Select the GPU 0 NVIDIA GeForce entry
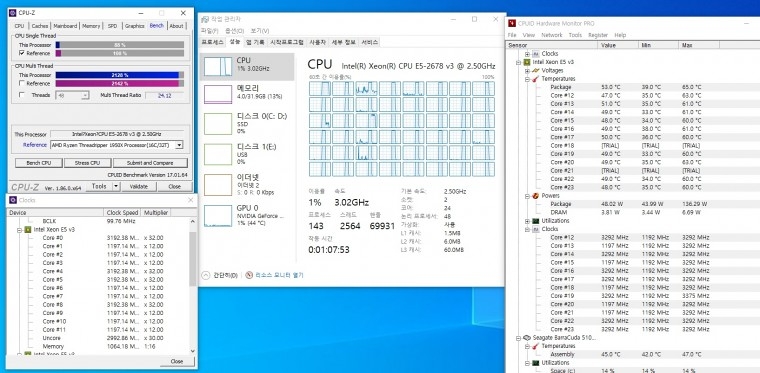The image size is (760, 373). click(246, 216)
